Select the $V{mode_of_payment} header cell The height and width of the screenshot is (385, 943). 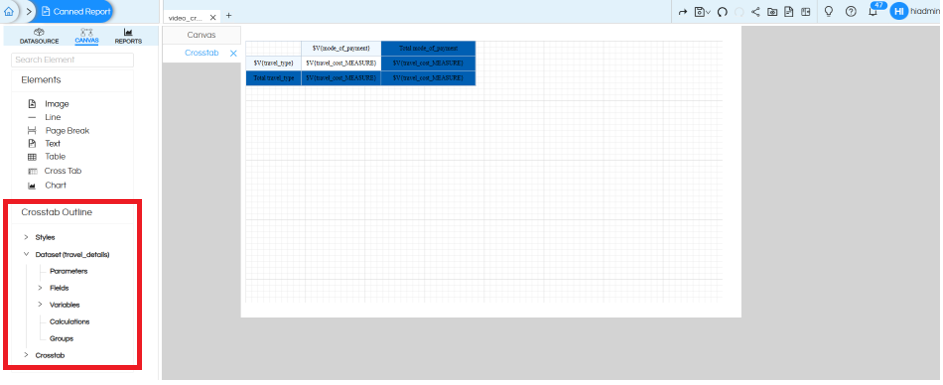(341, 48)
